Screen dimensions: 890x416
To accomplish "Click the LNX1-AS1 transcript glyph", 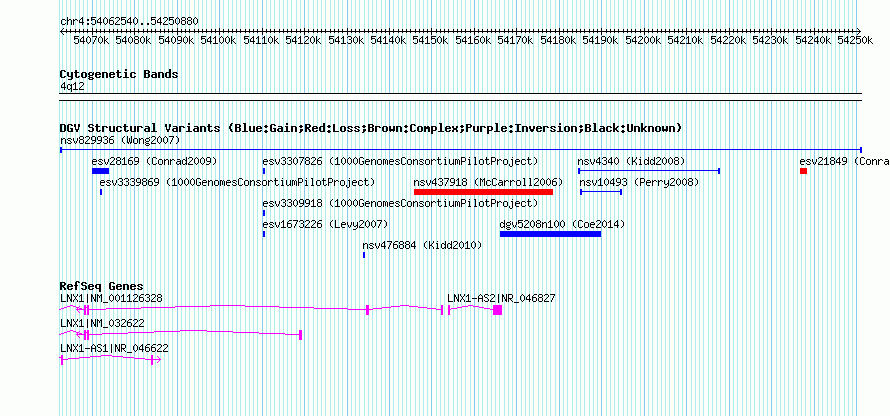I will [110, 360].
